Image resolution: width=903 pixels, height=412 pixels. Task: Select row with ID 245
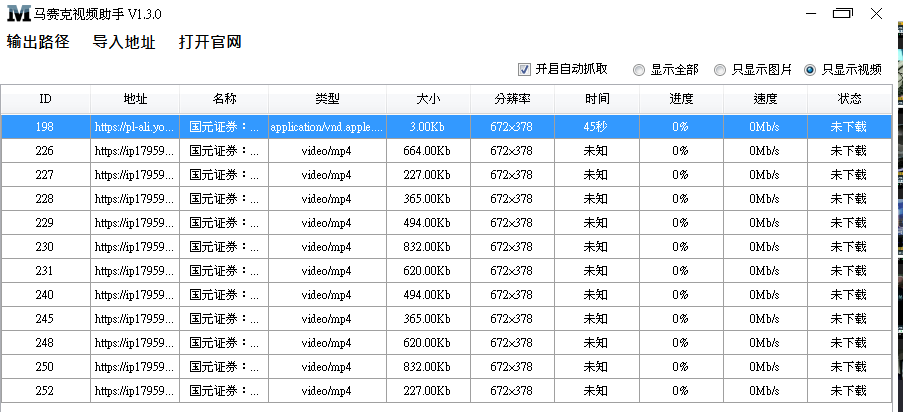click(x=446, y=319)
